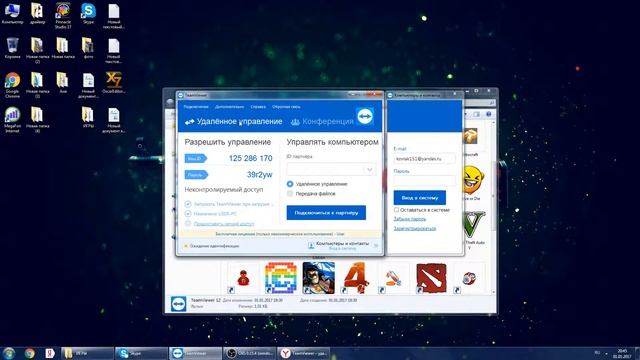Click the Clash Royale shortcut in Explorer
Viewport: 640px width, 360px height.
tap(318, 278)
